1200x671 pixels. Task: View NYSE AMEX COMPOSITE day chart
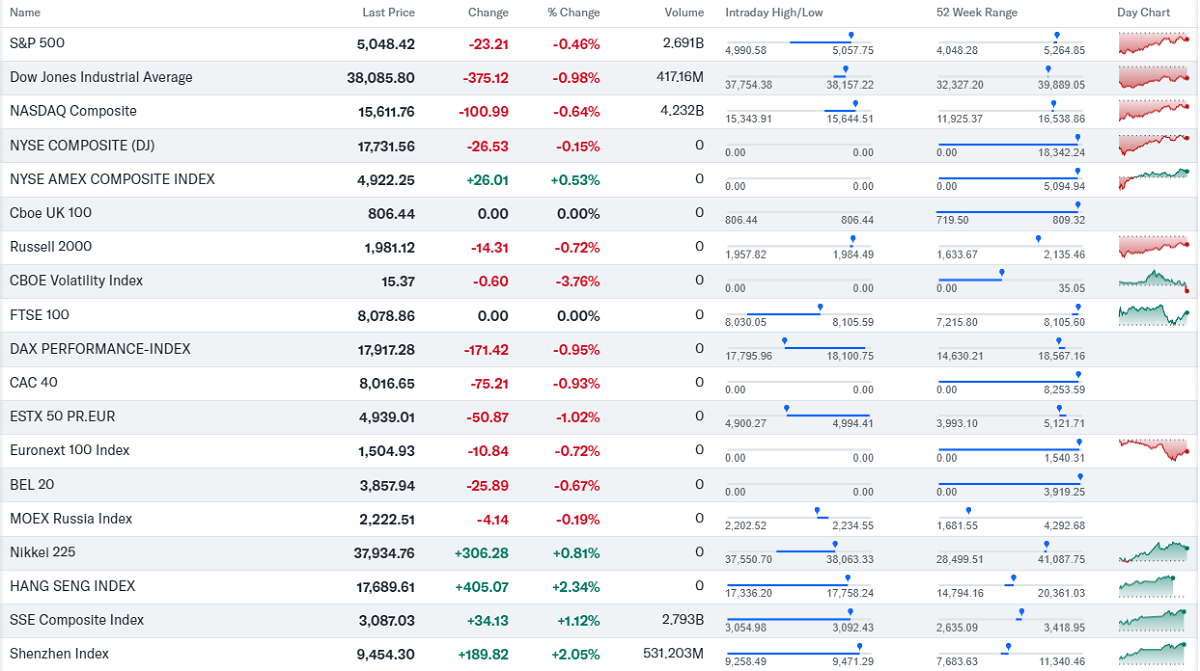1154,179
